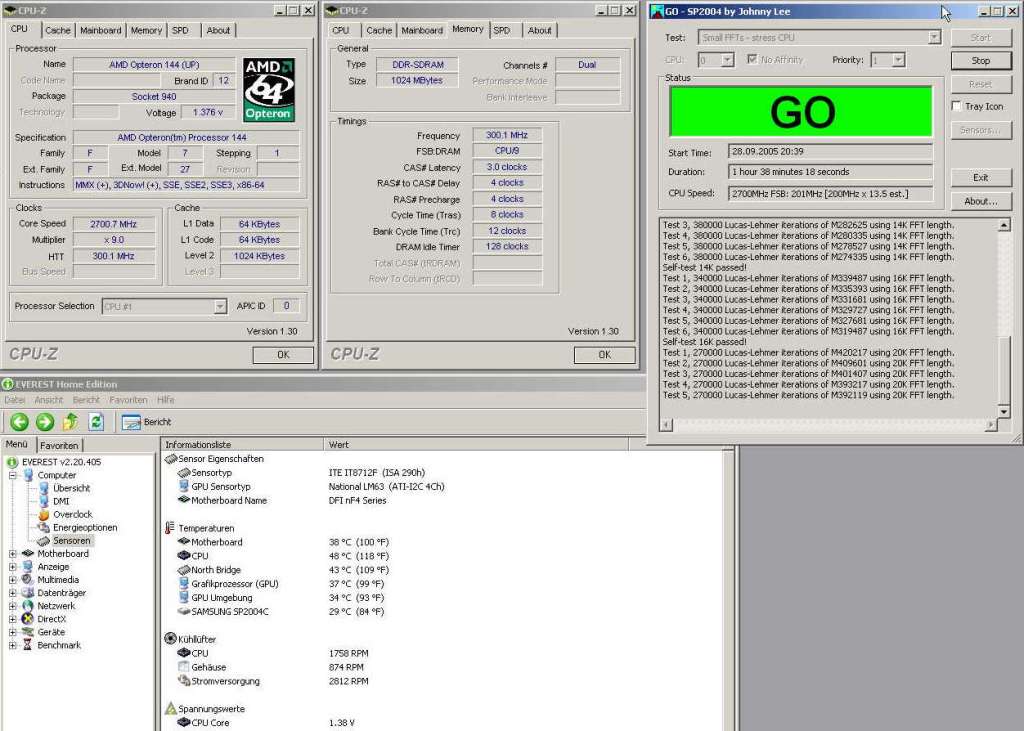Expand the Datenträger tree node
This screenshot has width=1024, height=731.
click(12, 593)
